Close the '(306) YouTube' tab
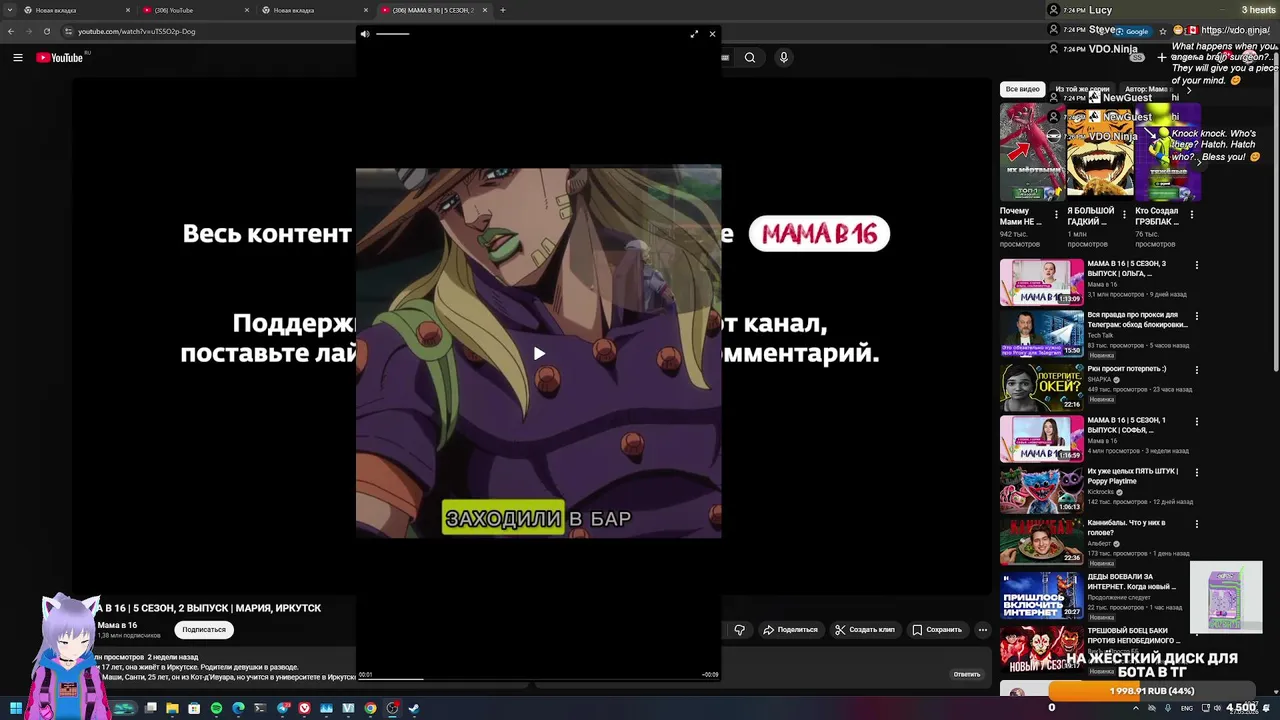The image size is (1280, 720). [247, 10]
